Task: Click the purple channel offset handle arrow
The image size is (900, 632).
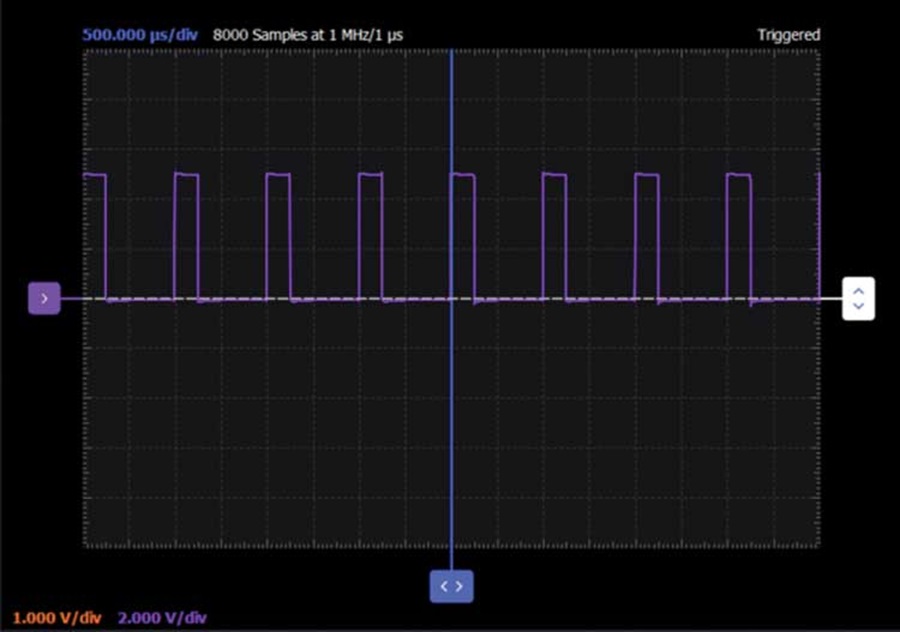Action: pyautogui.click(x=44, y=298)
